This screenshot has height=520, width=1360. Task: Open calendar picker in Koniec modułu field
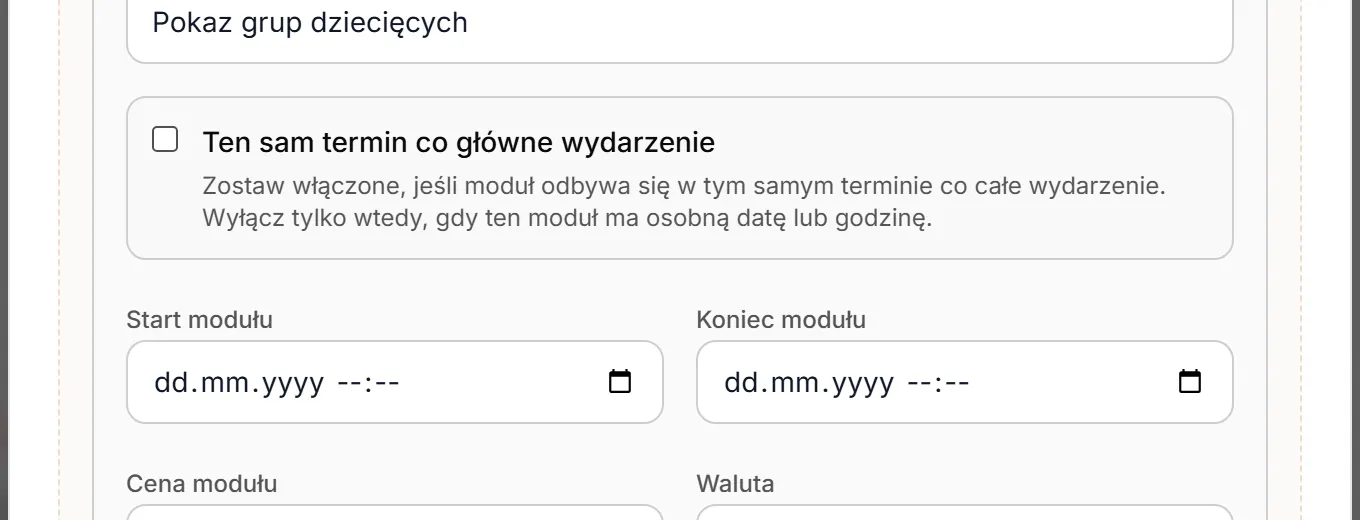tap(1190, 382)
